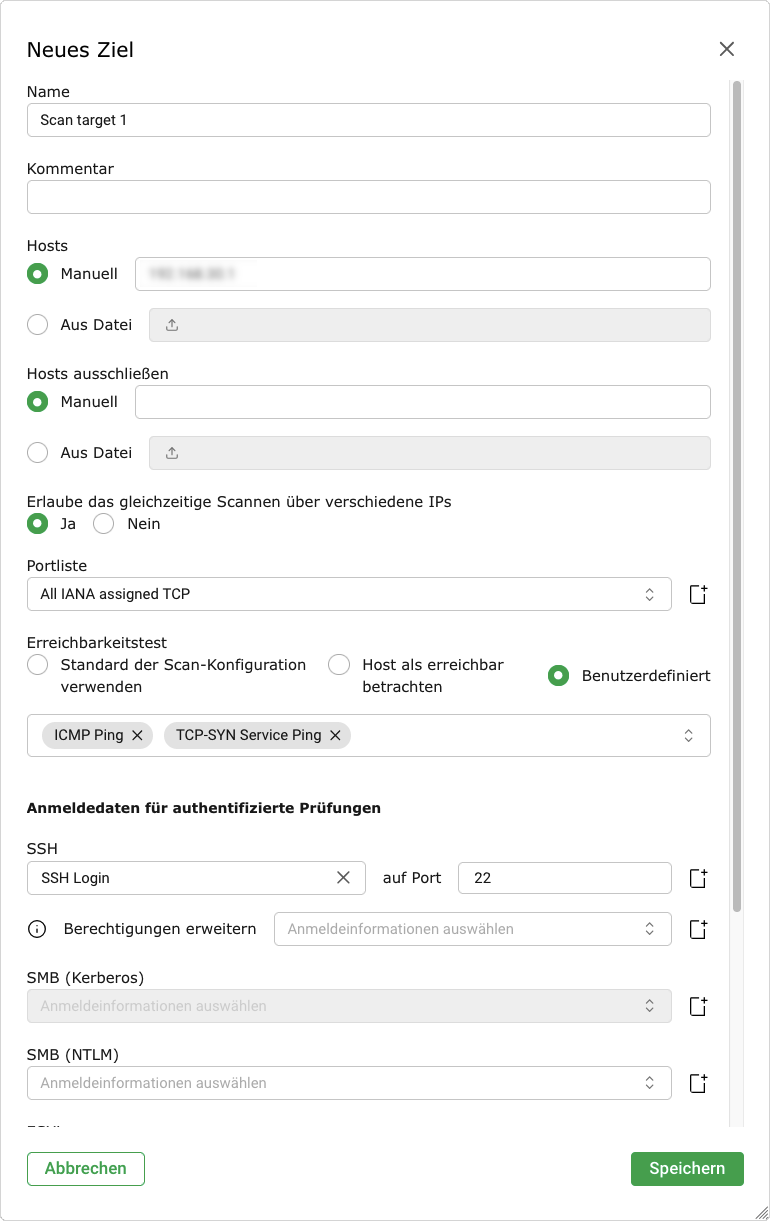The height and width of the screenshot is (1221, 770).
Task: Create new SSH credential icon
Action: (x=698, y=878)
